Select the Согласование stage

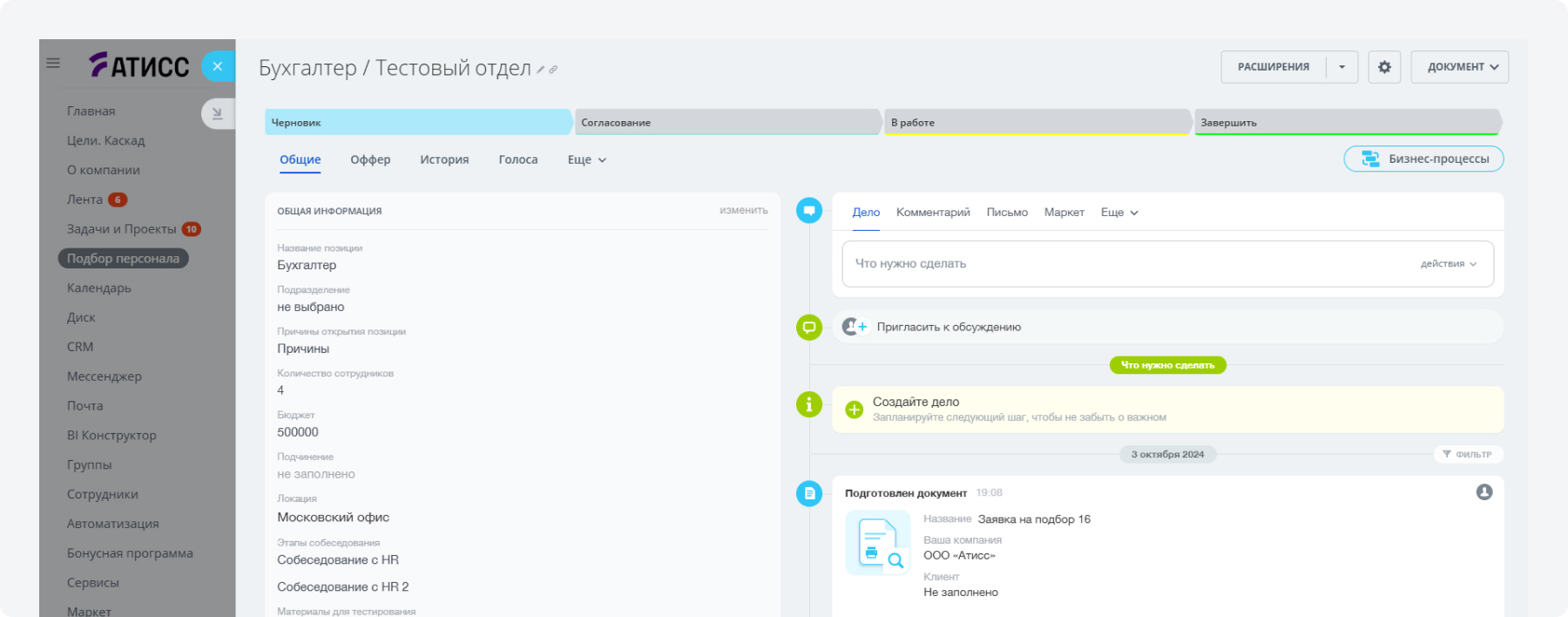[x=728, y=122]
